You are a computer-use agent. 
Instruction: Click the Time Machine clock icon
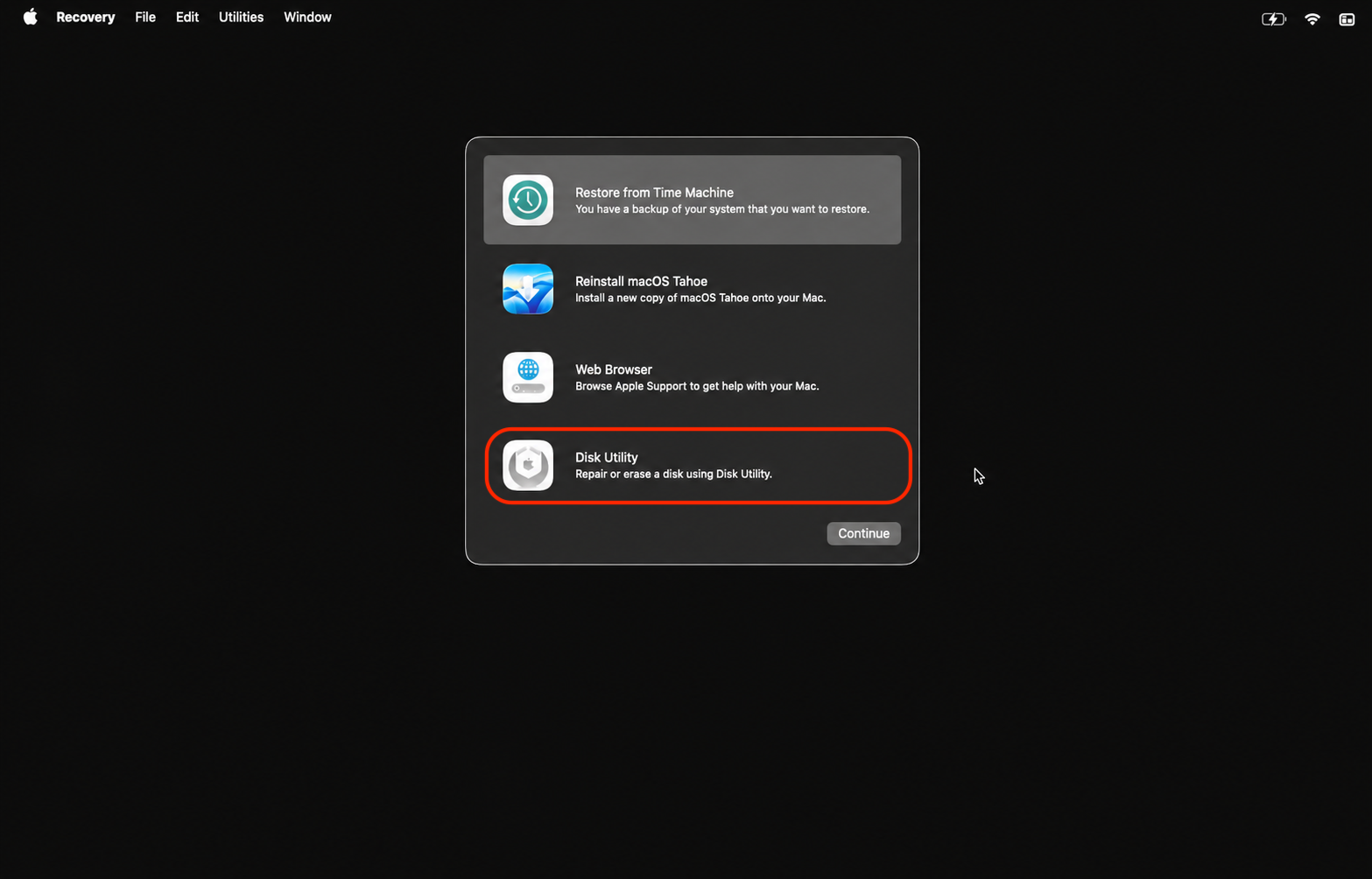[528, 200]
